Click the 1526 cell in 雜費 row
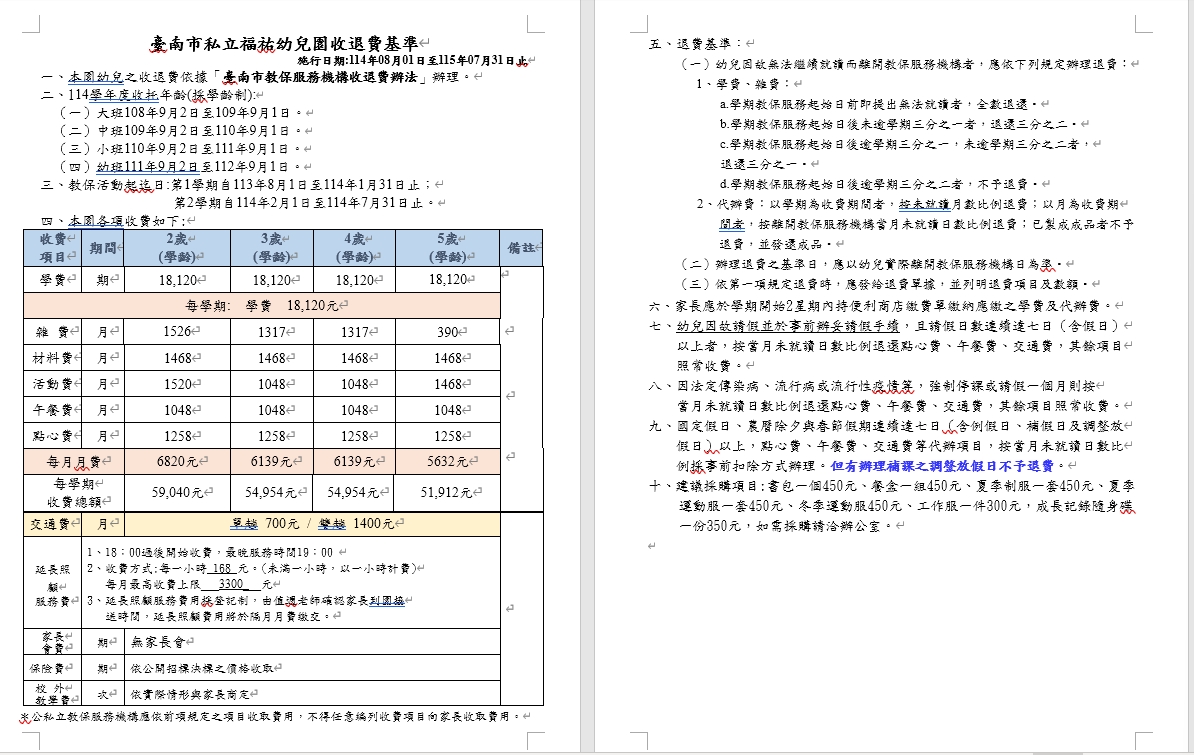This screenshot has width=1194, height=755. [176, 332]
